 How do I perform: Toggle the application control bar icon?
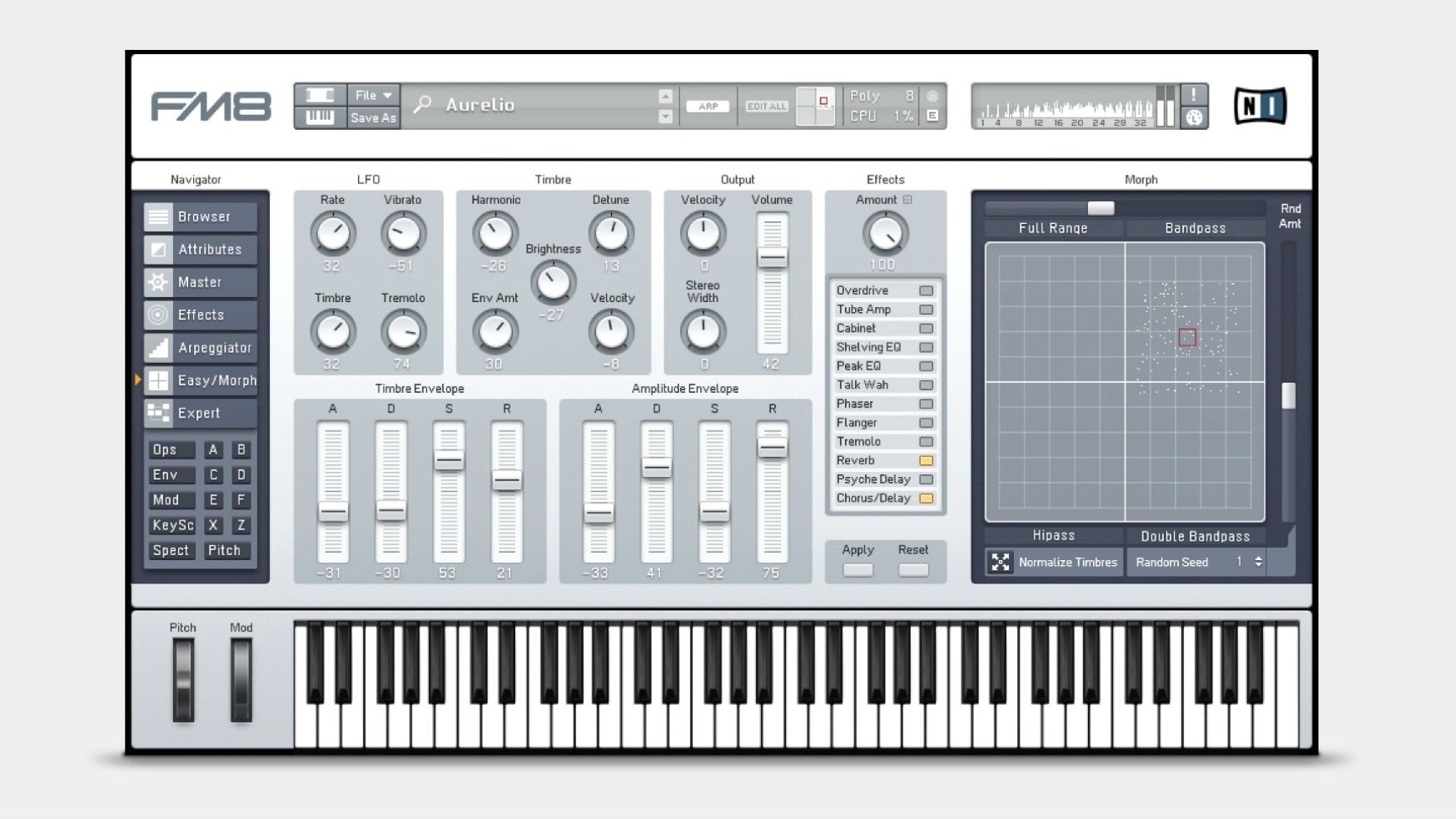320,95
